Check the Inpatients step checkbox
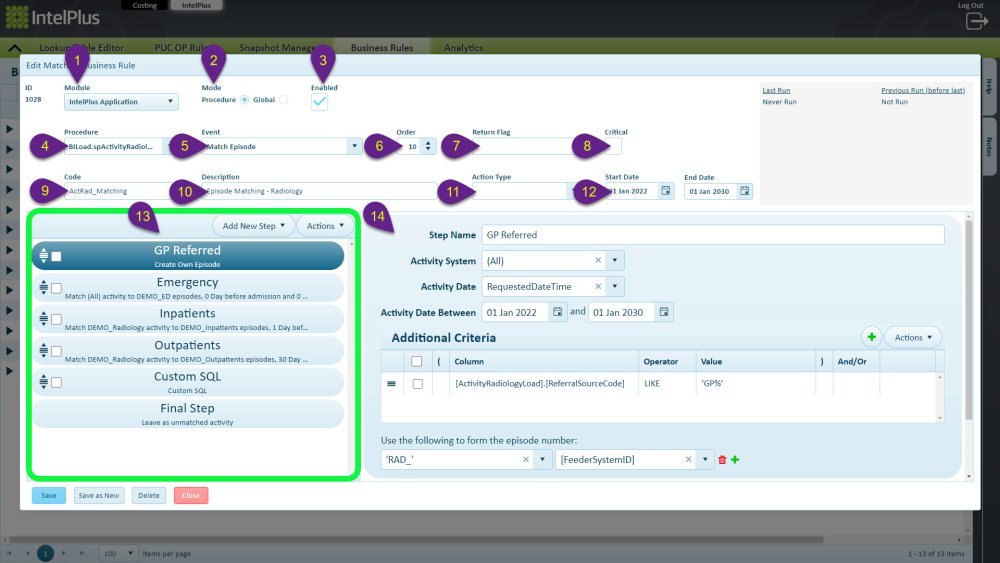1000x563 pixels. (x=56, y=319)
